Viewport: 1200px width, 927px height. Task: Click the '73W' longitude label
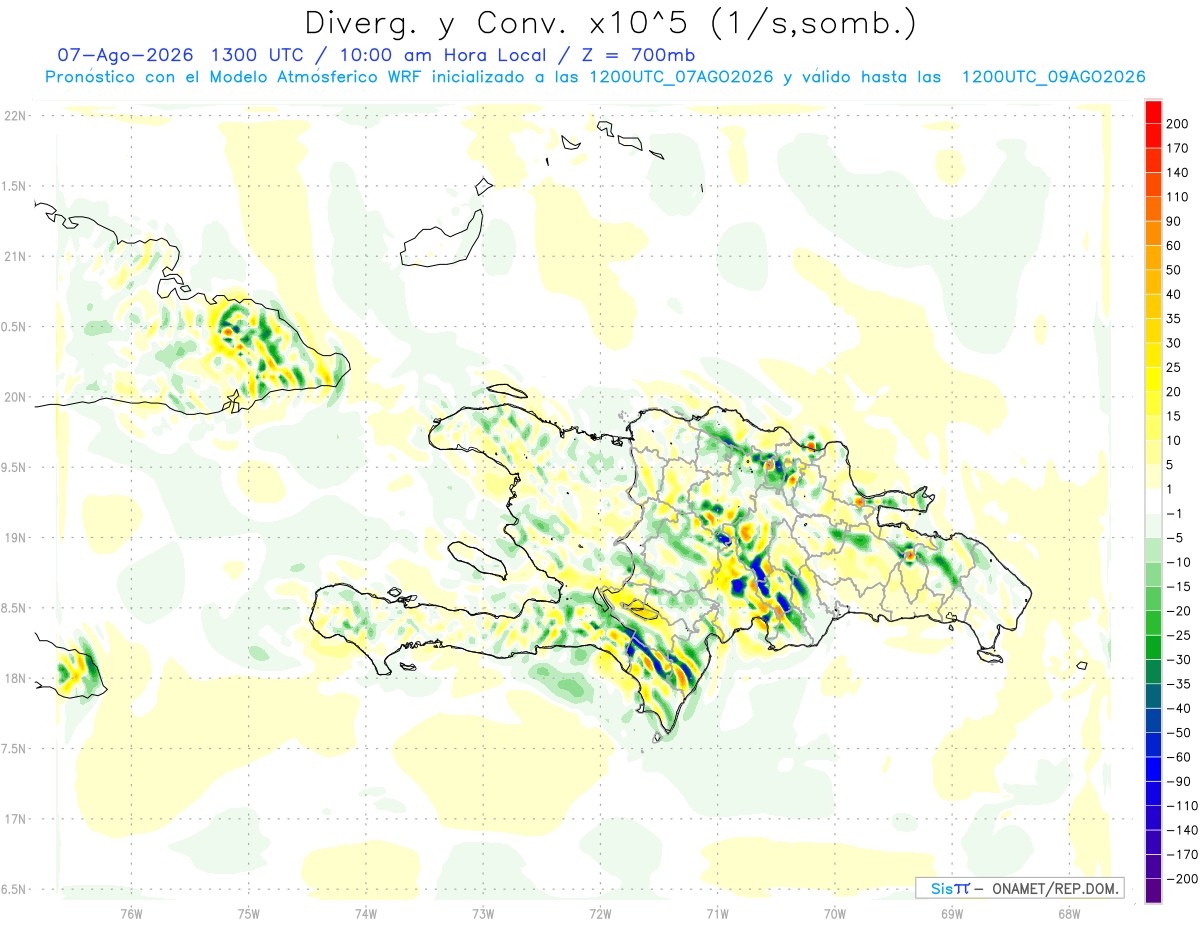(x=483, y=912)
